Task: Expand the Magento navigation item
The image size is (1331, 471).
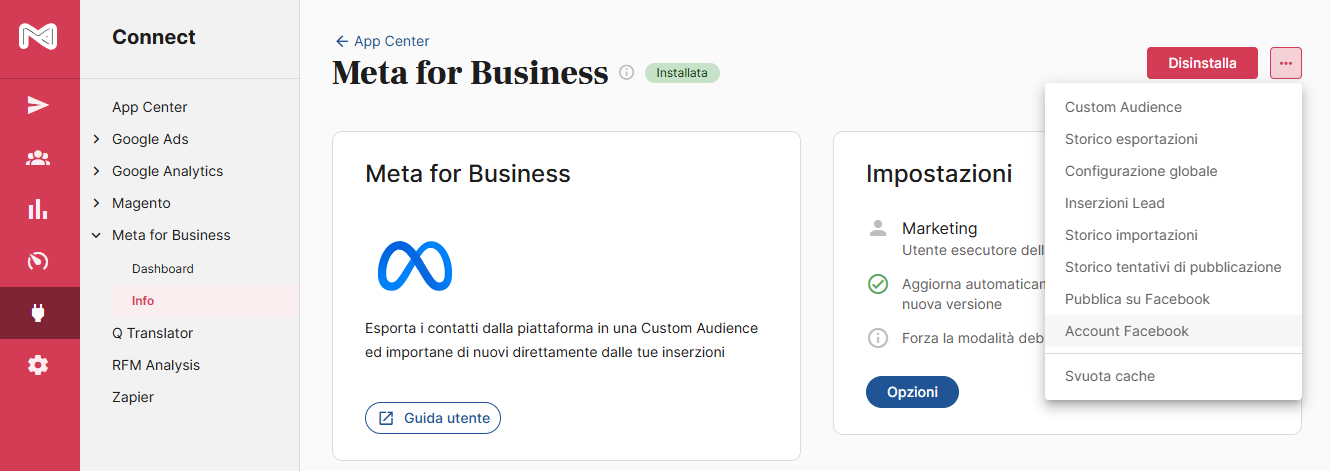Action: (96, 203)
